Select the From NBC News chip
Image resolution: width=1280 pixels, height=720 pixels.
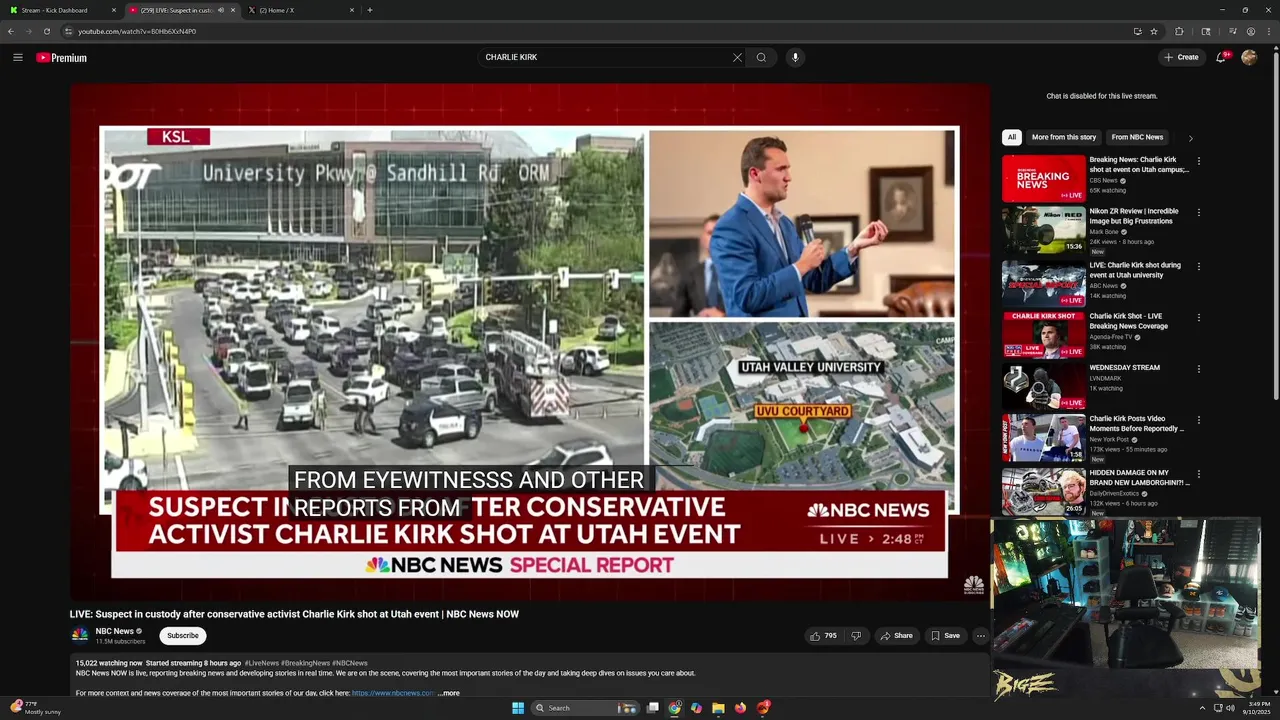[1137, 137]
